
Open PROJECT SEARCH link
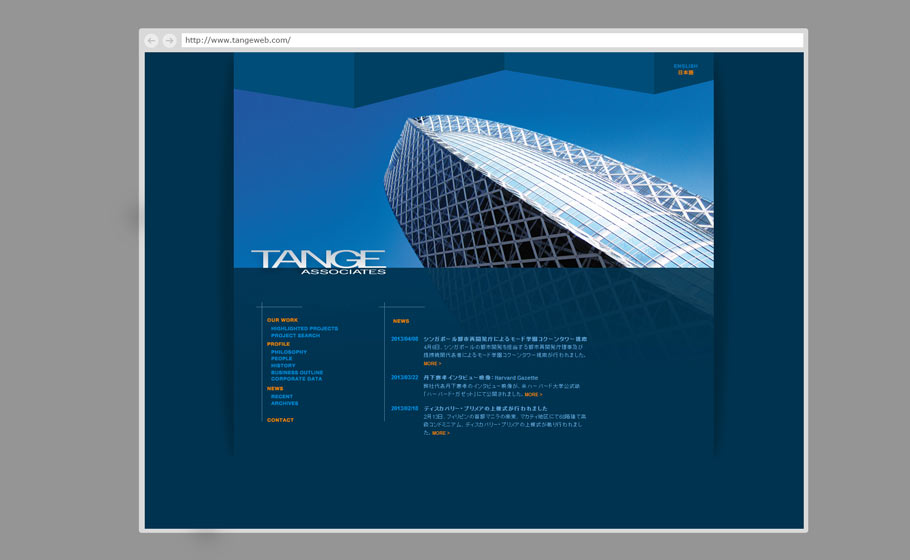point(295,335)
